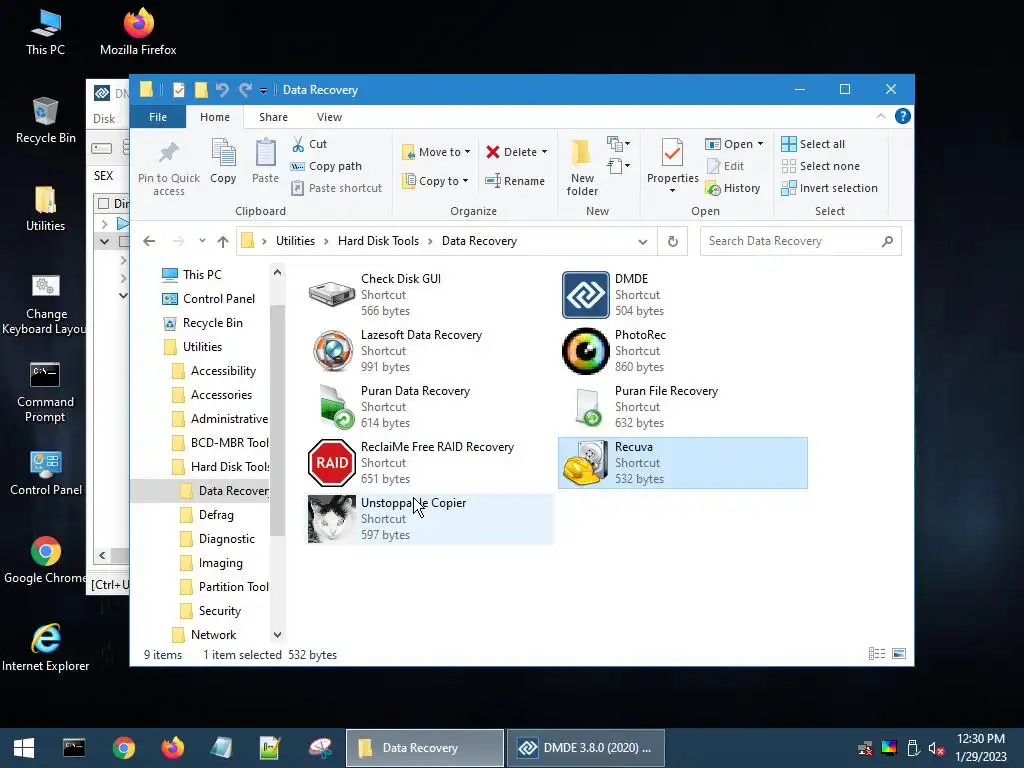This screenshot has width=1024, height=768.
Task: Switch to details view layout icon
Action: click(x=876, y=654)
